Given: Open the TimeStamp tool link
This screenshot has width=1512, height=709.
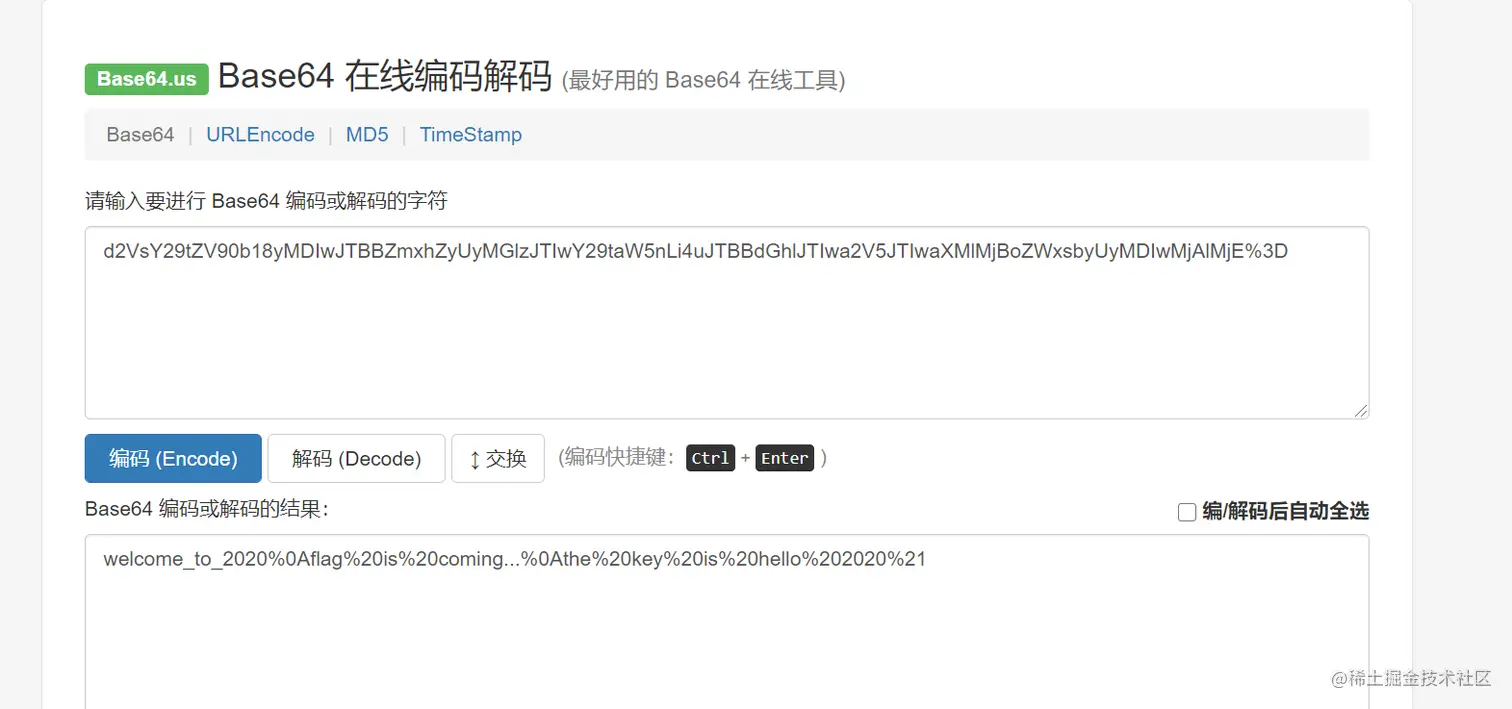Looking at the screenshot, I should (x=471, y=135).
